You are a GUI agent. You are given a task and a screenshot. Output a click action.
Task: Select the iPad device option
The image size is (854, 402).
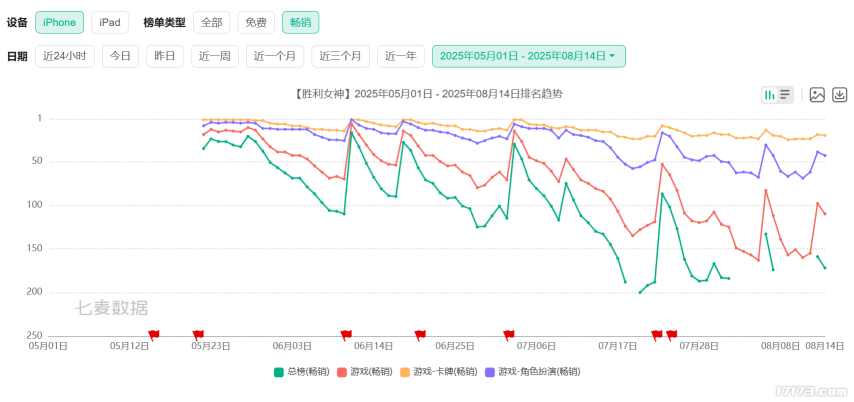point(109,22)
